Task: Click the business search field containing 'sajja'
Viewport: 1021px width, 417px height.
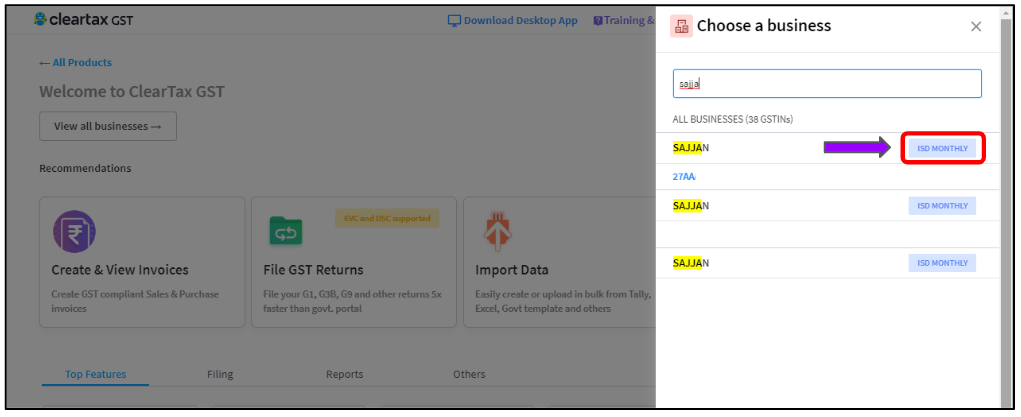Action: tap(827, 84)
